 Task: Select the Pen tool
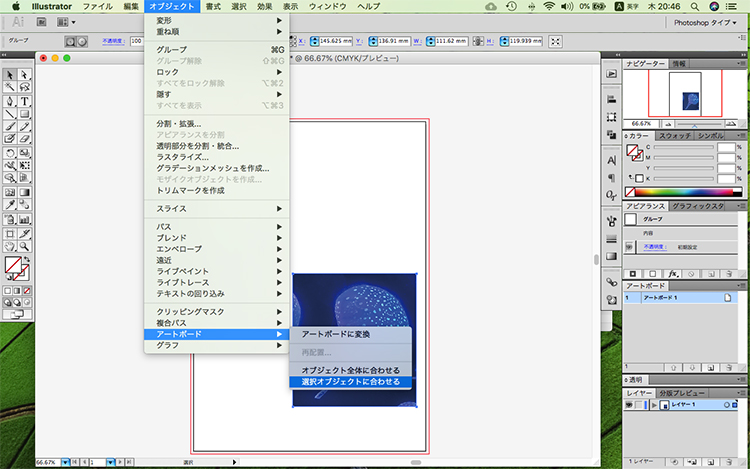point(9,102)
